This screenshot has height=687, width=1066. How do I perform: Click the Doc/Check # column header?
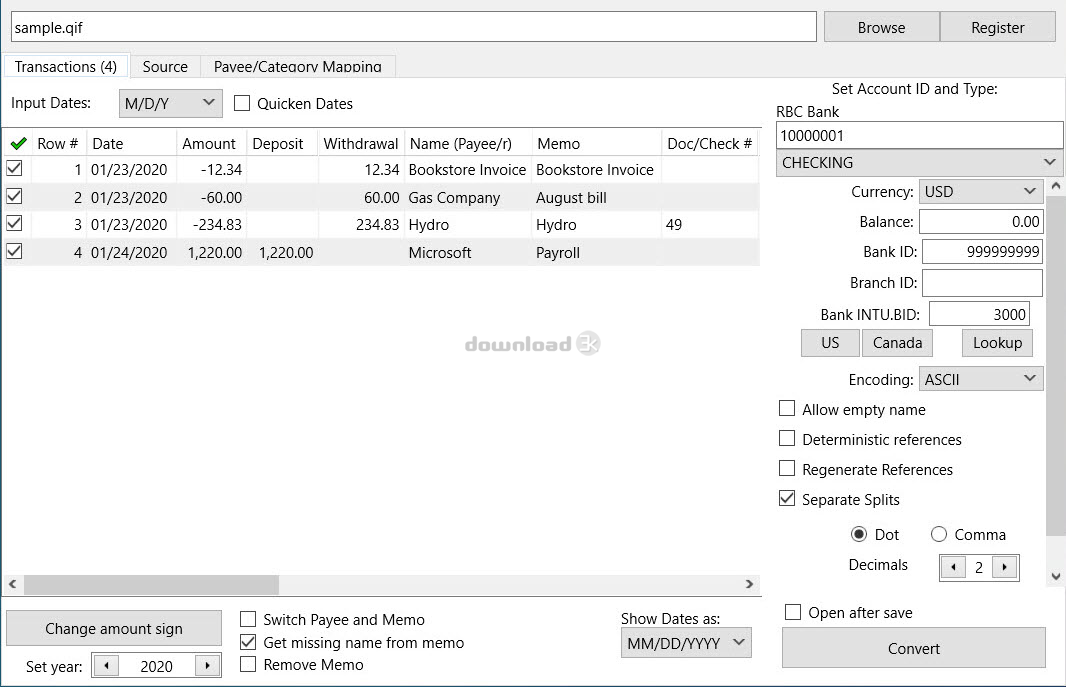click(x=710, y=143)
